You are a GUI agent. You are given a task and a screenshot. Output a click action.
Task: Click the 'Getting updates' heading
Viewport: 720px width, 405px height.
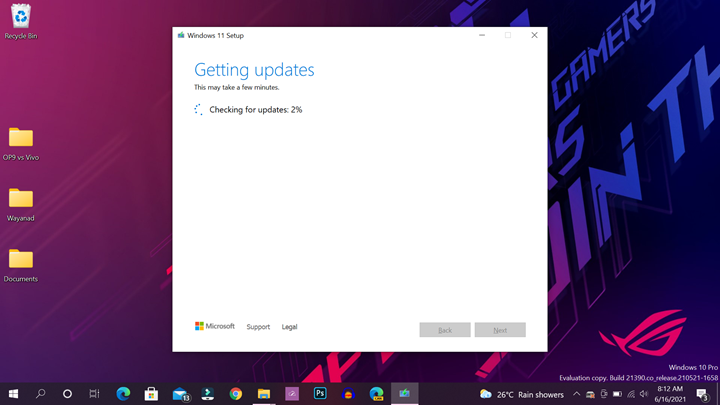coord(254,70)
